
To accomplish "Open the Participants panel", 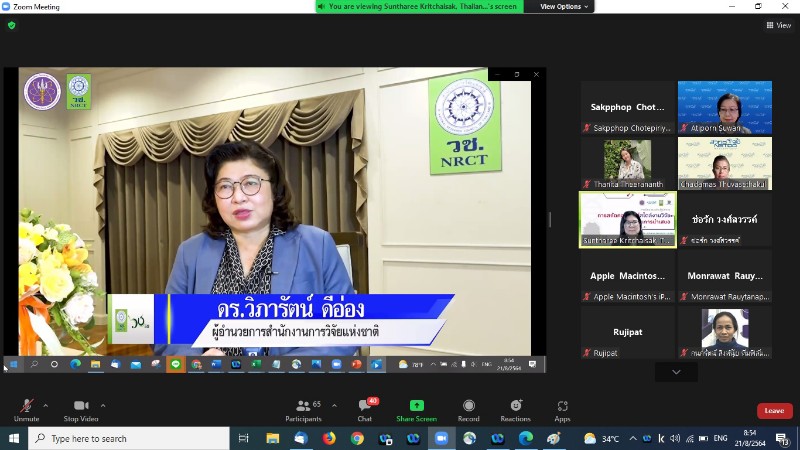I will coord(302,407).
